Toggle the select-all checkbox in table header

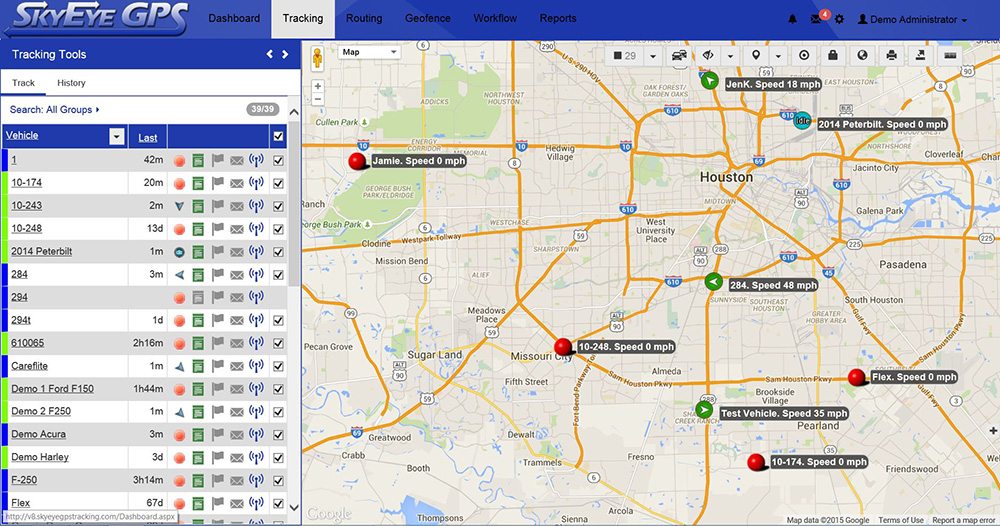[278, 137]
